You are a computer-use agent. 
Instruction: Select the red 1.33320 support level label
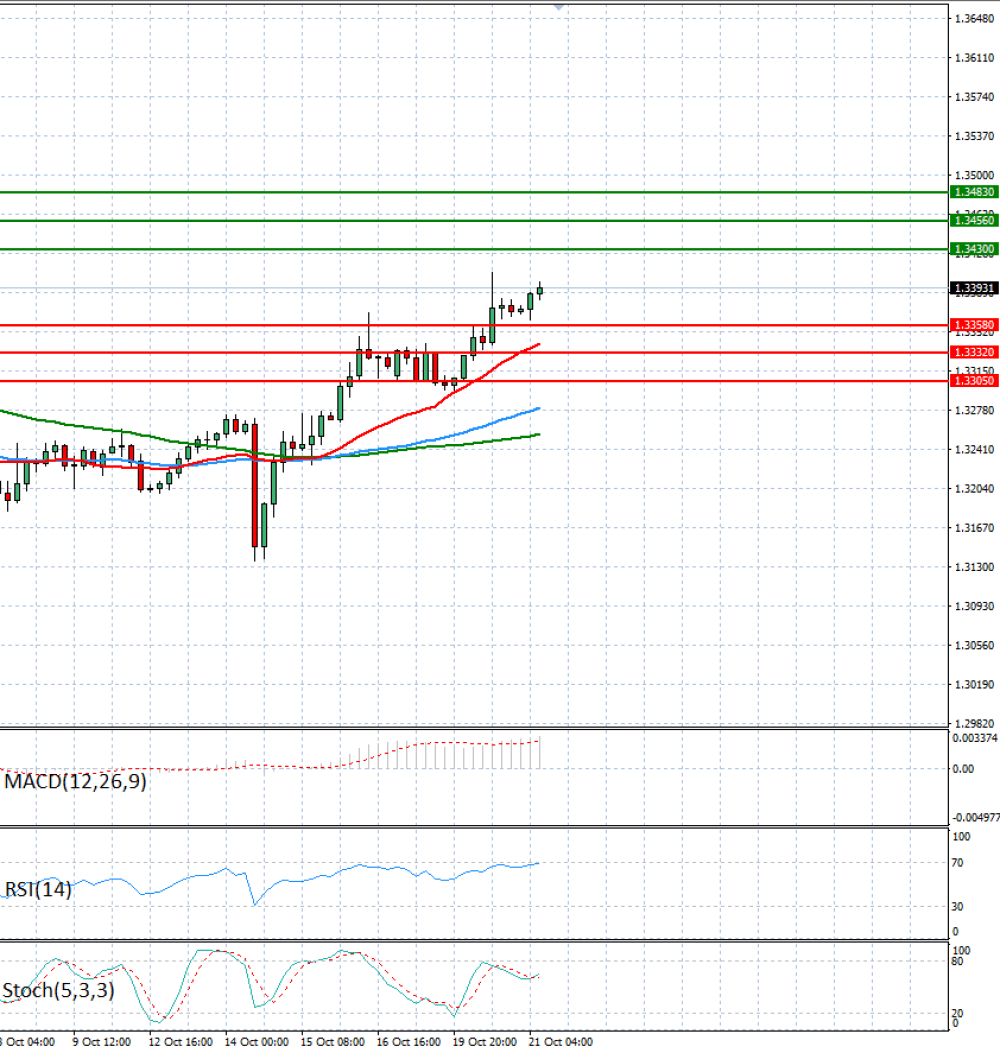coord(974,352)
